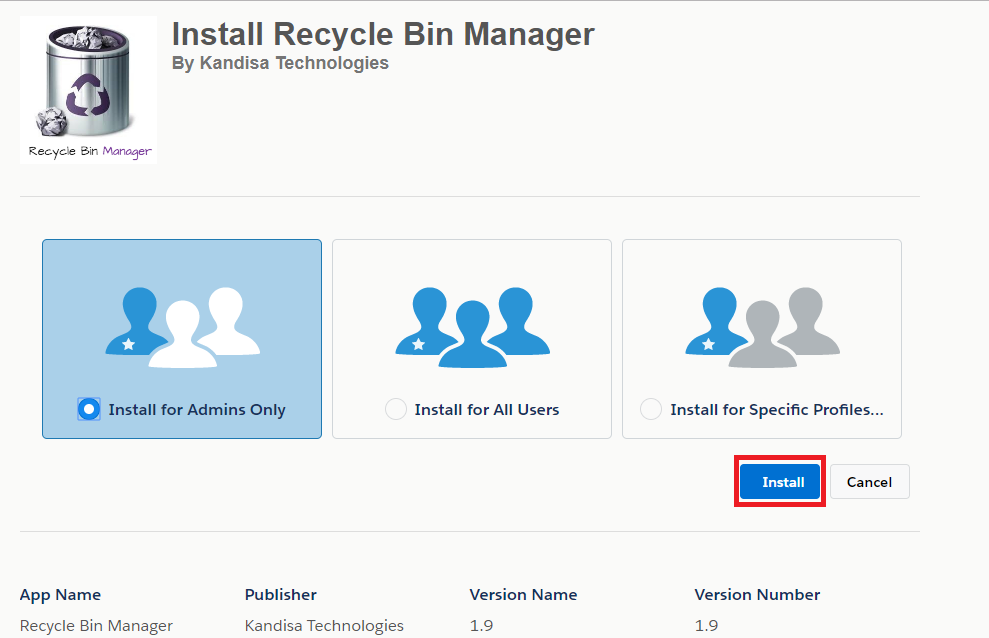
Task: Click the blue Install button
Action: click(x=780, y=482)
